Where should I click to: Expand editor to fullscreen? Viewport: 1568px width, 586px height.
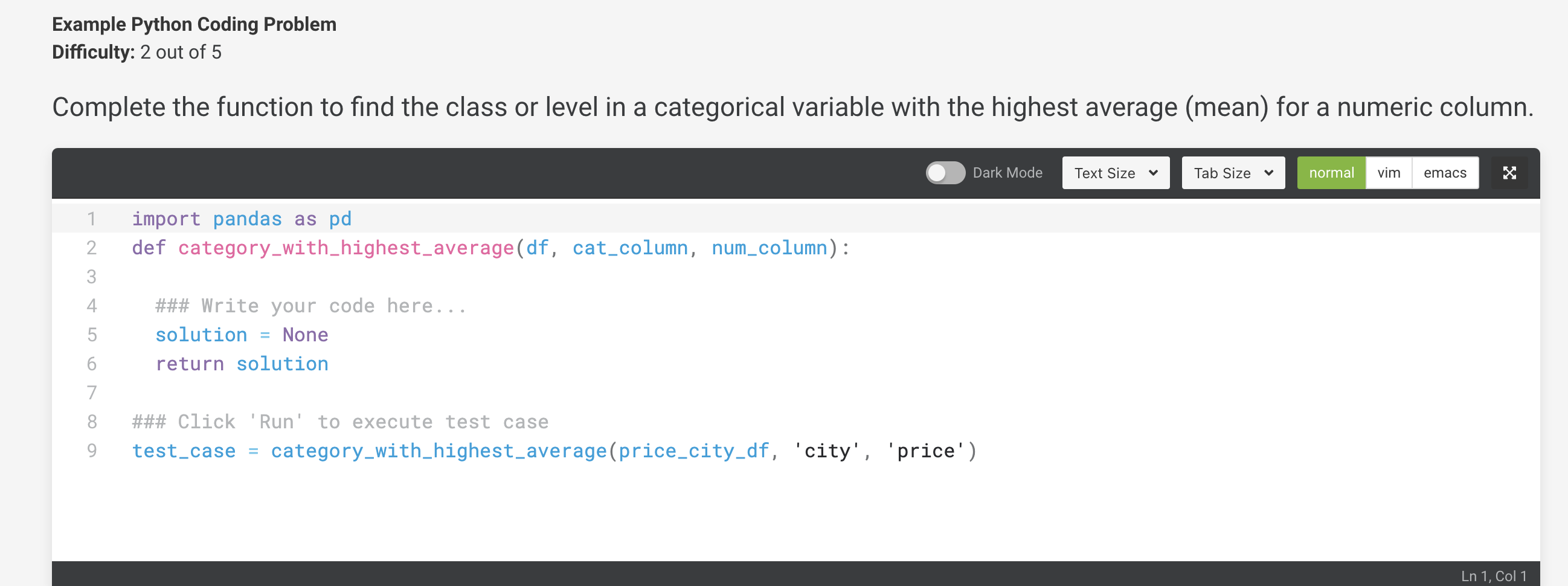coord(1508,173)
